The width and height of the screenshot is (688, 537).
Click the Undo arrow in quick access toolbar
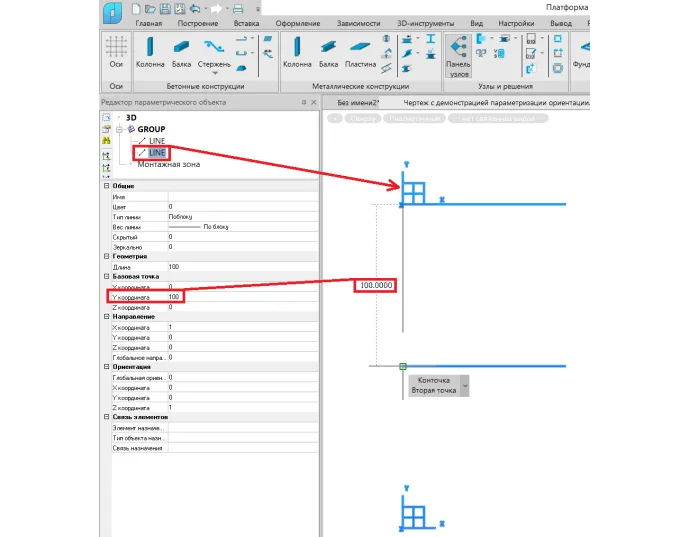tap(195, 9)
